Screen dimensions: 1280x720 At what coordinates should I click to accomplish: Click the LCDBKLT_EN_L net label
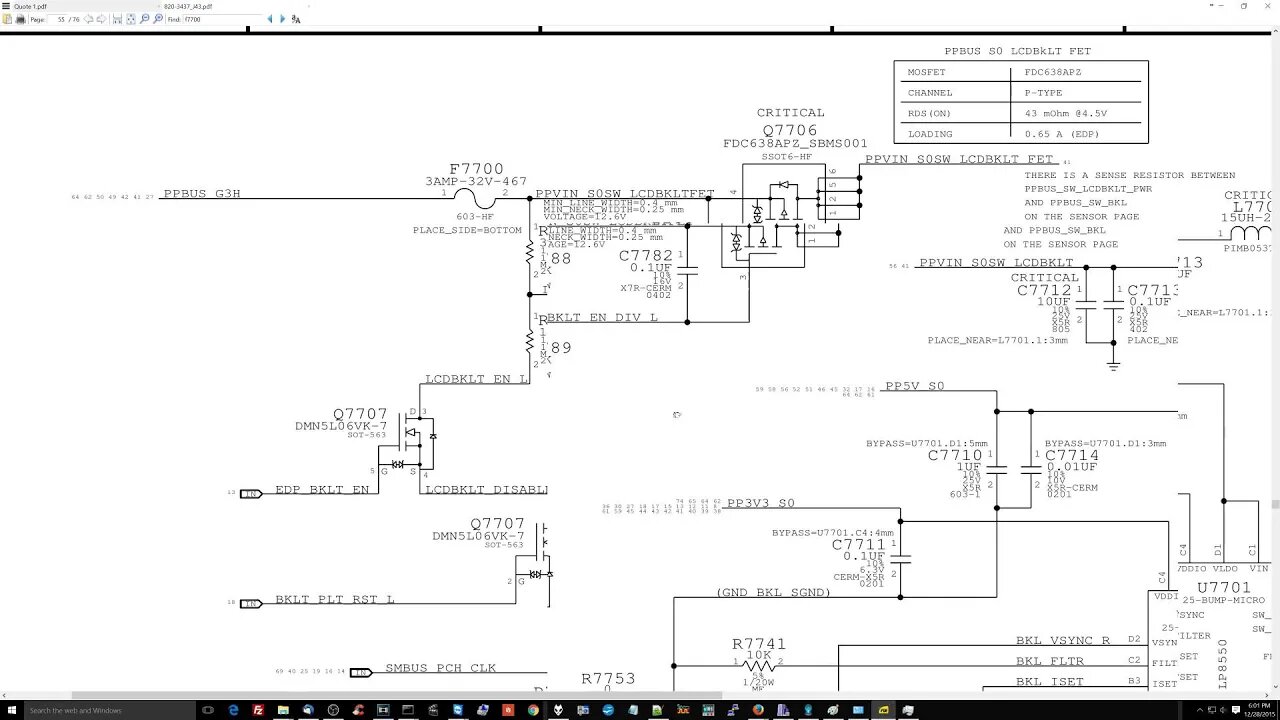pyautogui.click(x=477, y=379)
